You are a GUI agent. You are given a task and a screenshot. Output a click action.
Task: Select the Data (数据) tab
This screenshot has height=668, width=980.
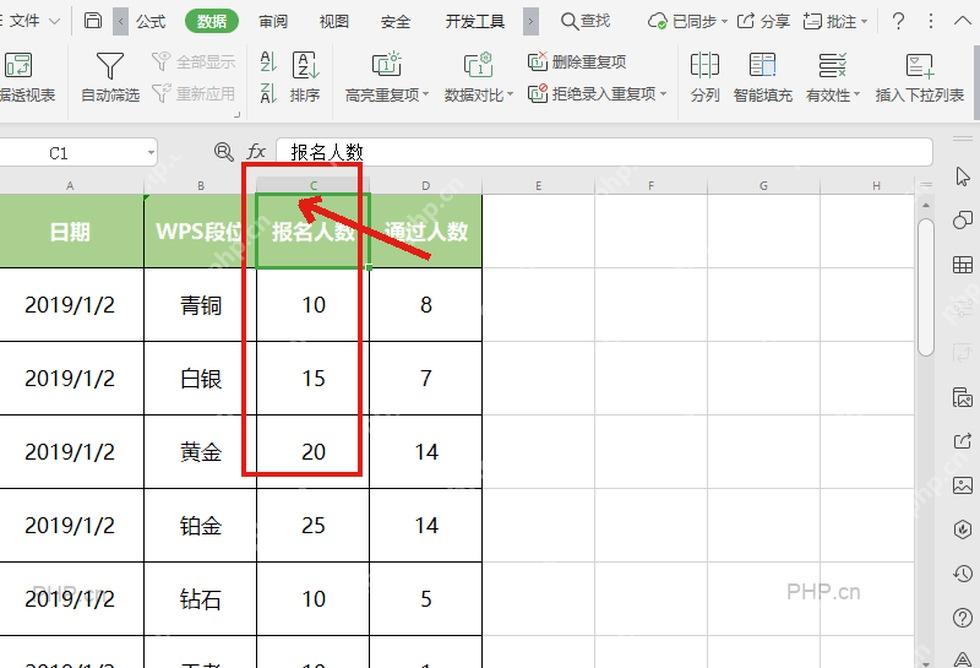pyautogui.click(x=212, y=21)
